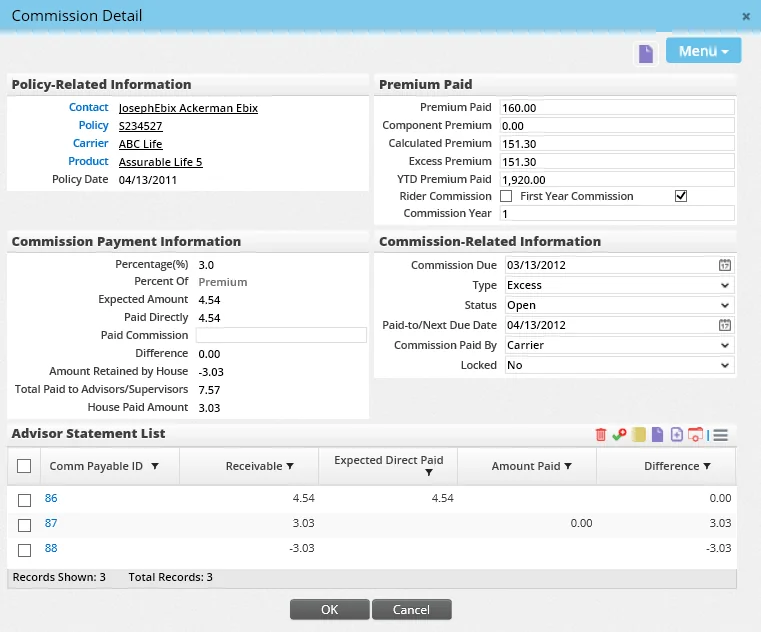Open the blue Menu dropdown button
The width and height of the screenshot is (761, 632).
(703, 52)
